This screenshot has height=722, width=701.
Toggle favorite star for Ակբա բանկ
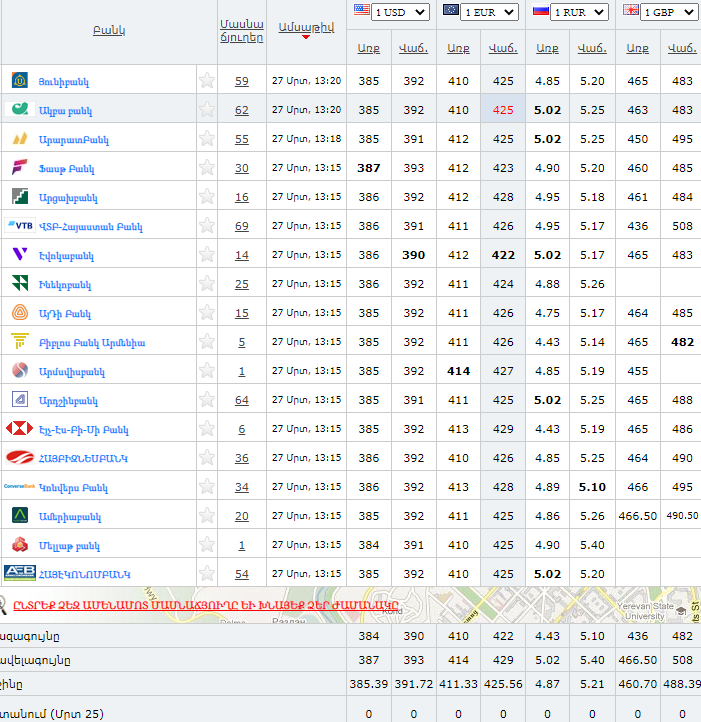(207, 110)
